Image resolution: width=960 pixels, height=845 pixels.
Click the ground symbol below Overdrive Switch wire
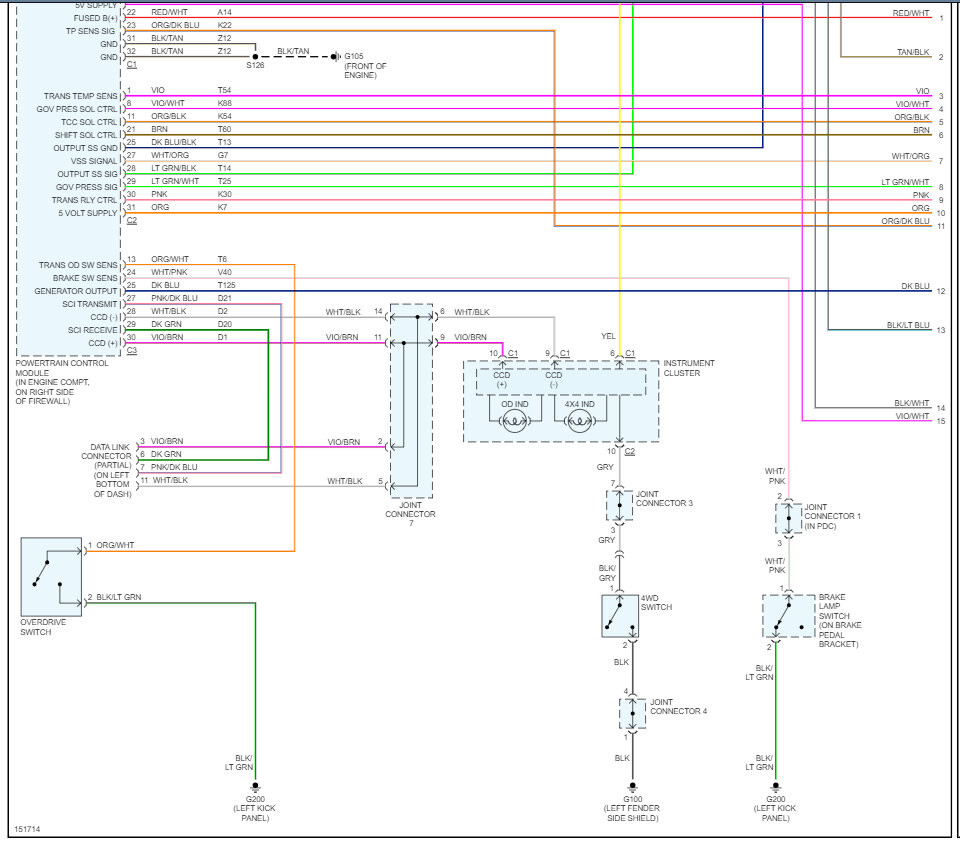[255, 787]
